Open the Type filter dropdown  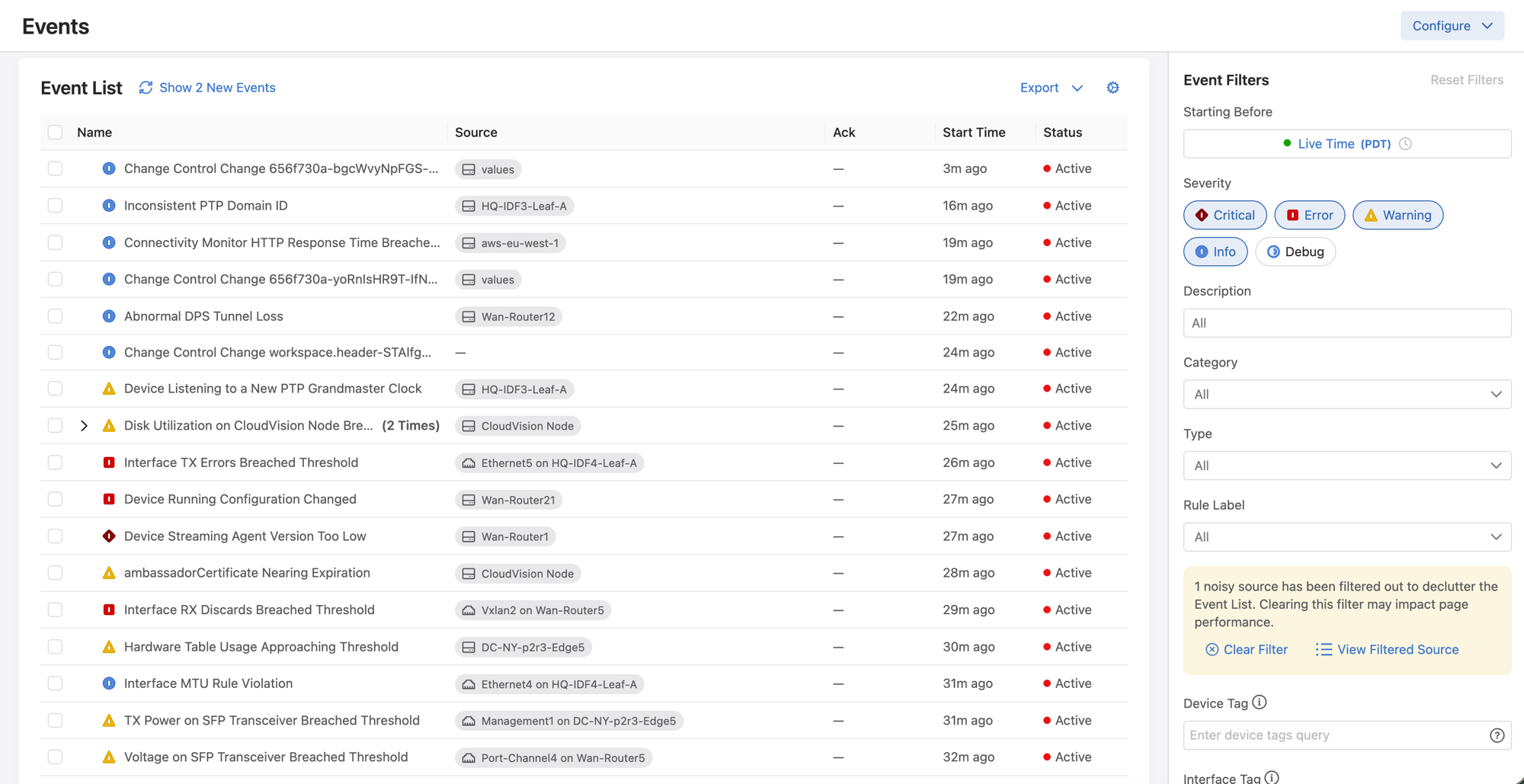click(x=1346, y=466)
